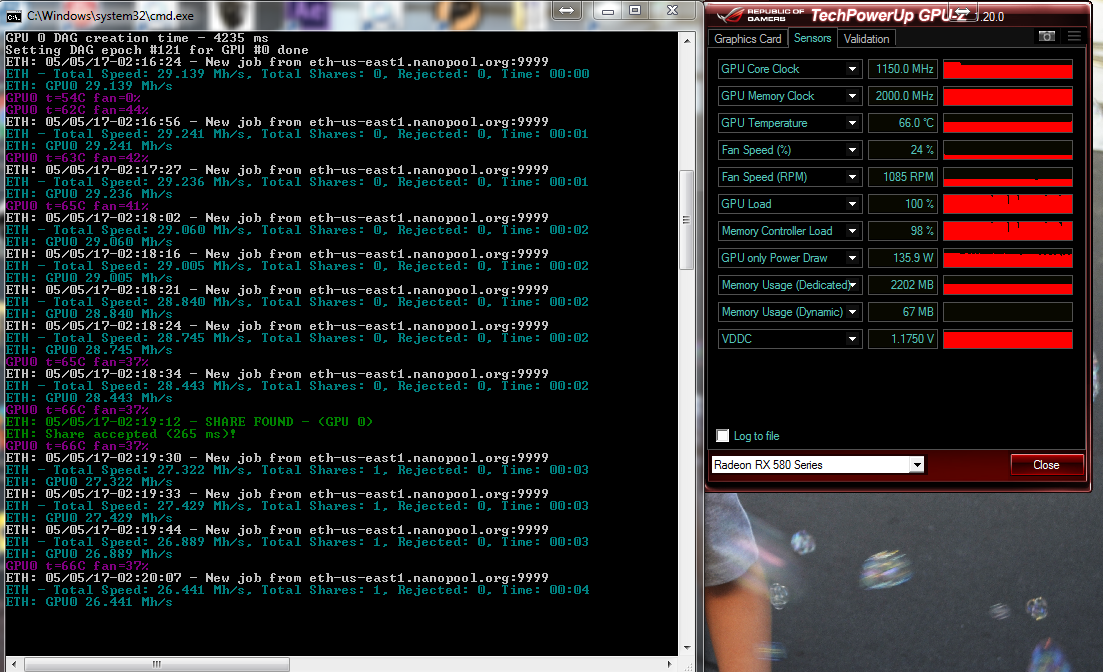Click the 135.9 W power draw value

(903, 258)
